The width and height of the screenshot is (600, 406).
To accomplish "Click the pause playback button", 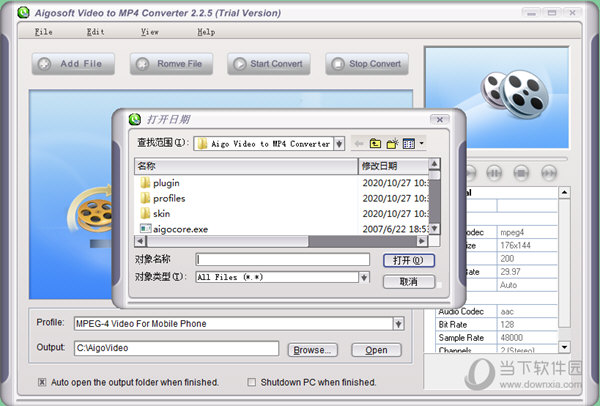I will (494, 173).
